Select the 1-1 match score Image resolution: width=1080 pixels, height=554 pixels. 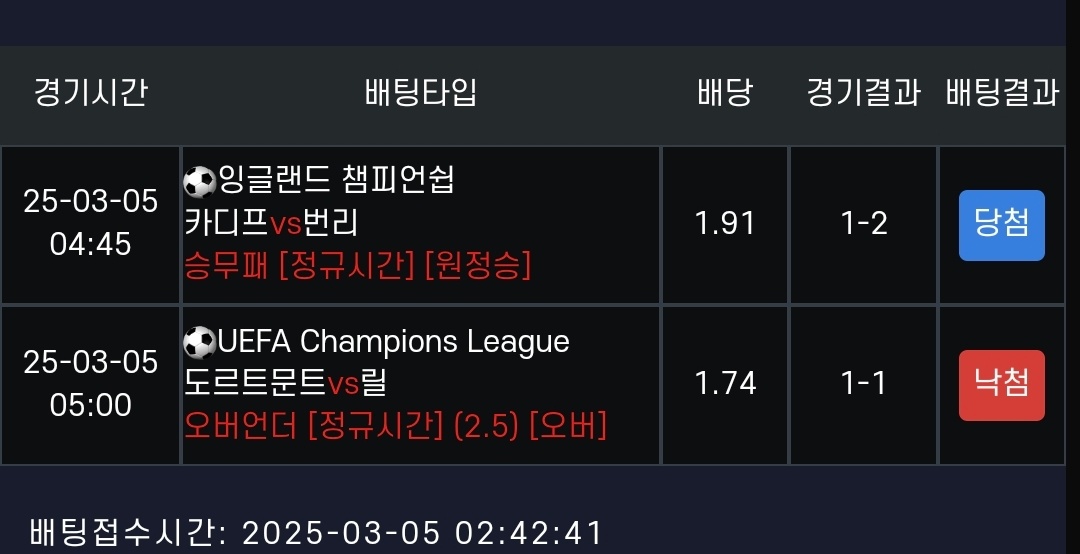pyautogui.click(x=864, y=384)
